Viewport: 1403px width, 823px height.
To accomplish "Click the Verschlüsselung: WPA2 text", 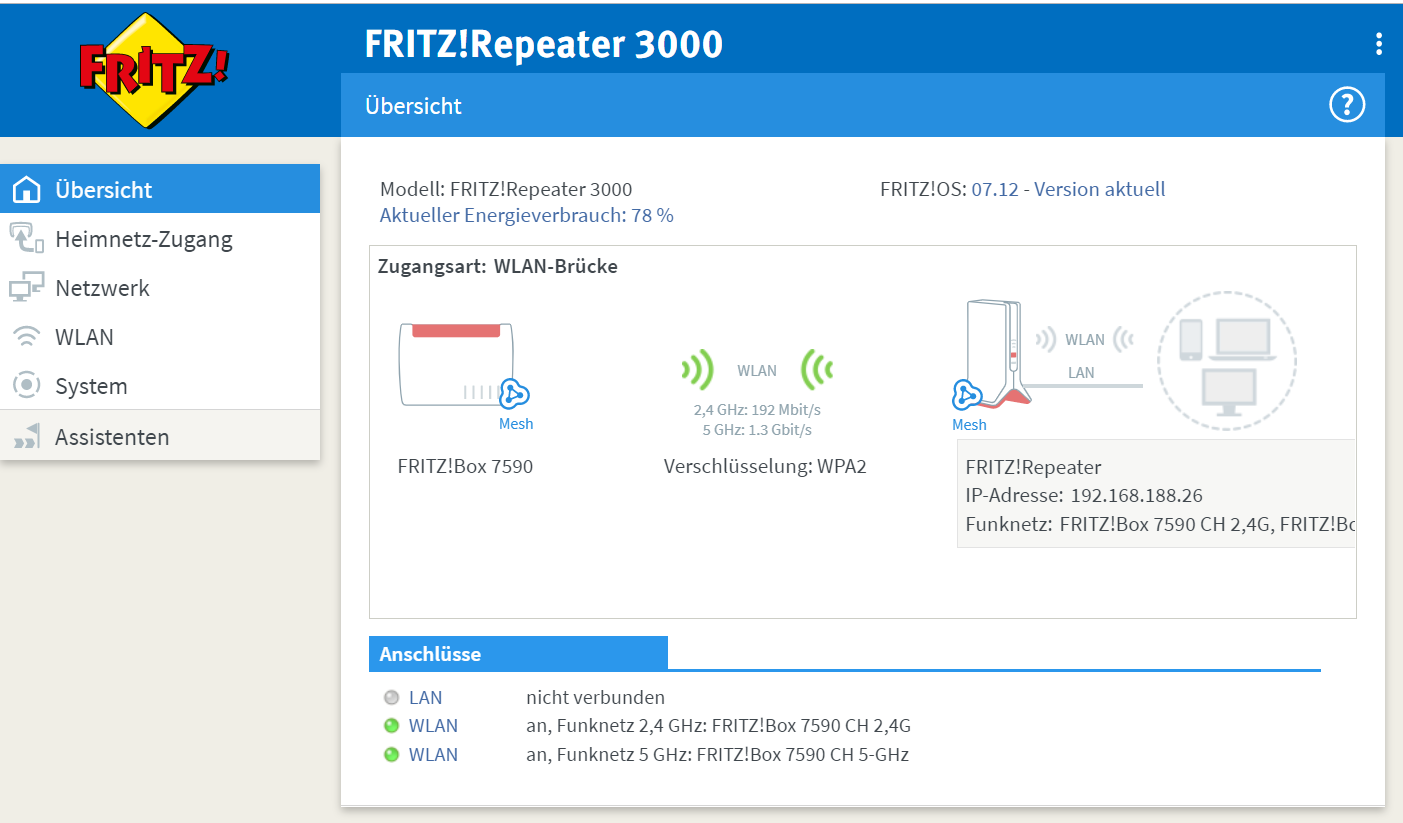I will click(765, 466).
